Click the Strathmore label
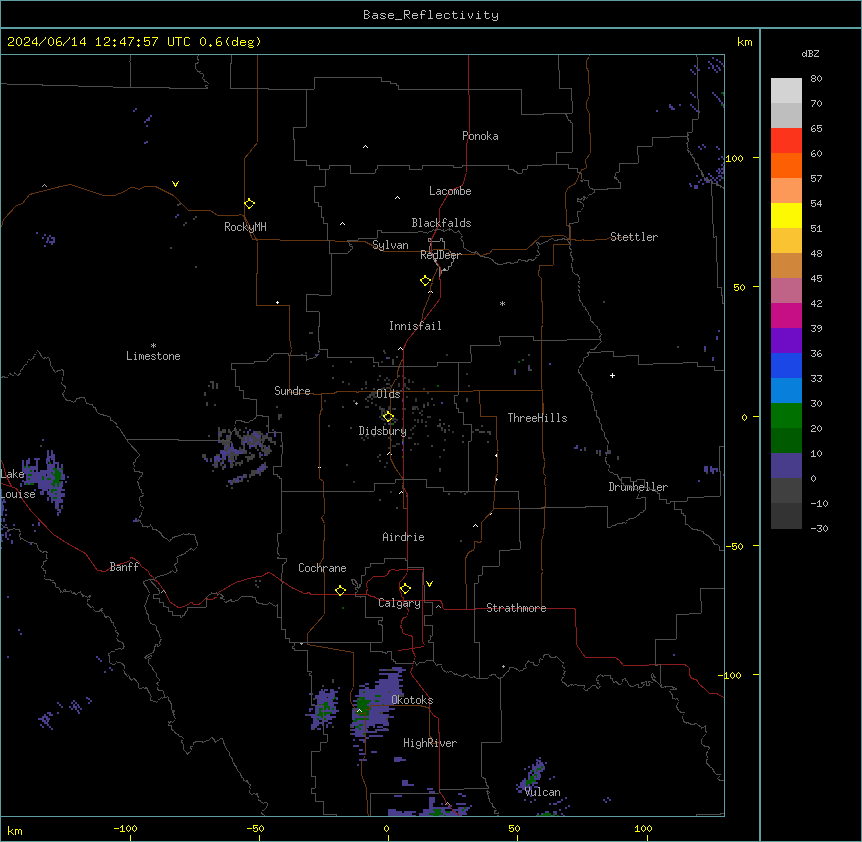862x842 pixels. [516, 608]
